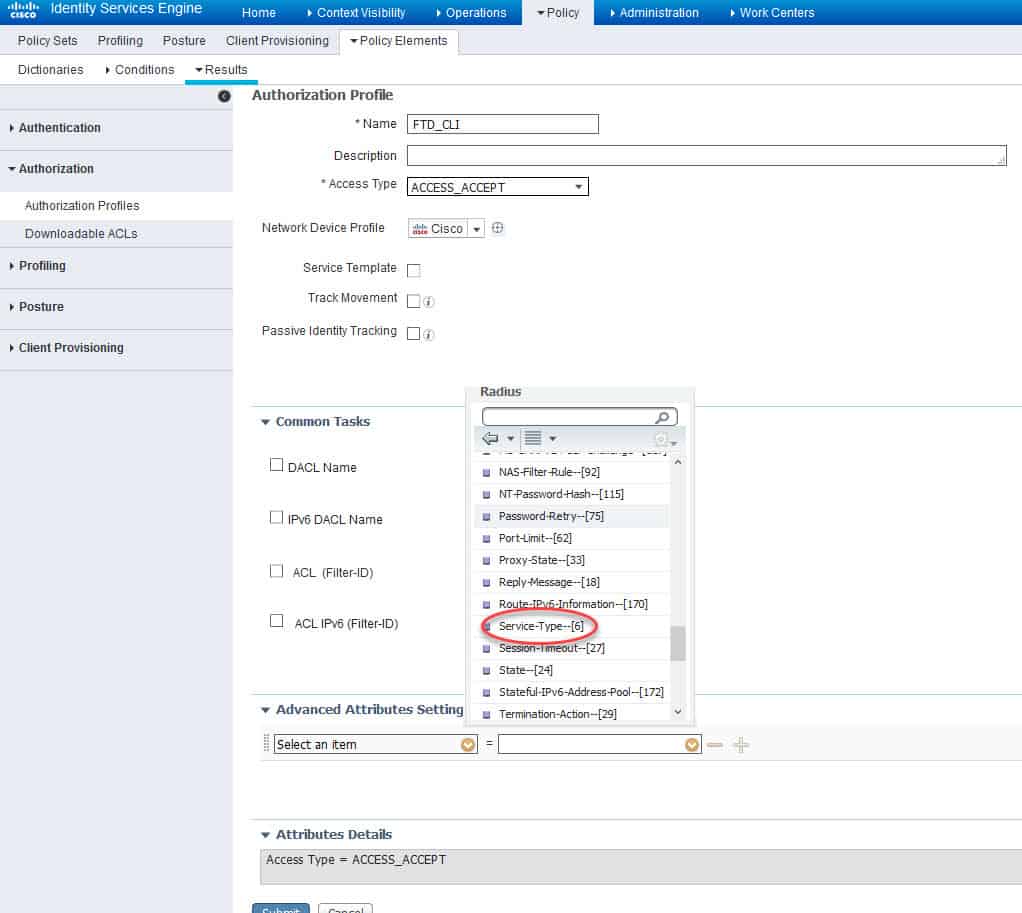Click the drag handle of the attribute row
Screen dimensions: 1022x913
click(266, 744)
